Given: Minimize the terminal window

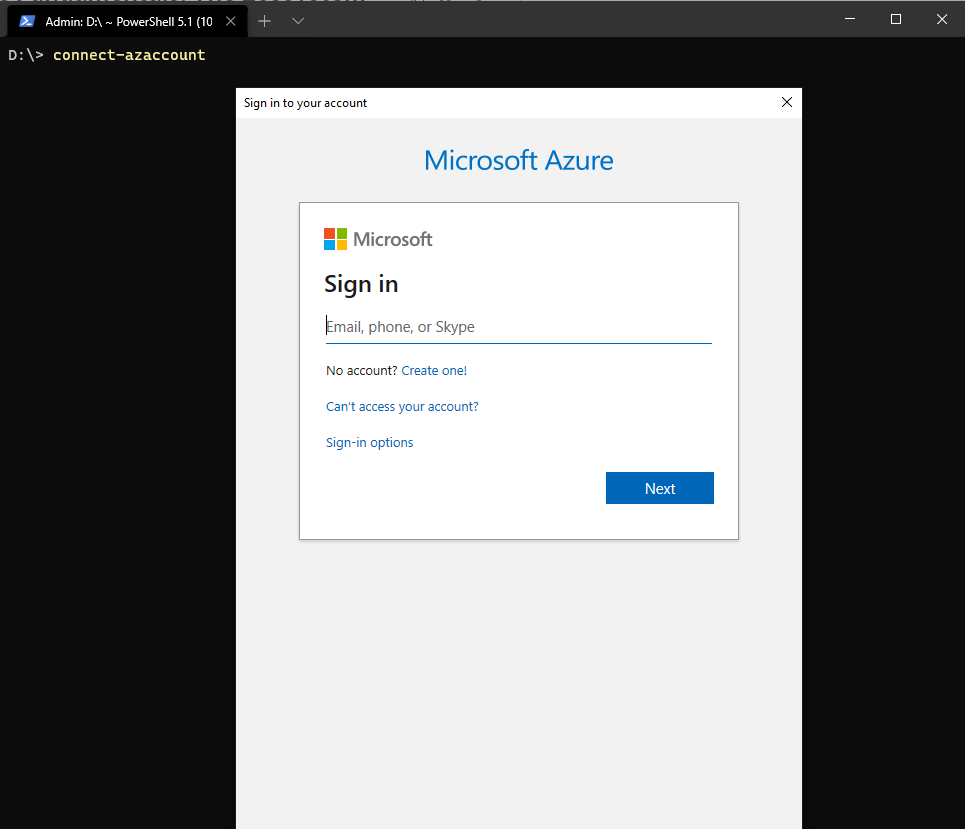Looking at the screenshot, I should [x=850, y=19].
